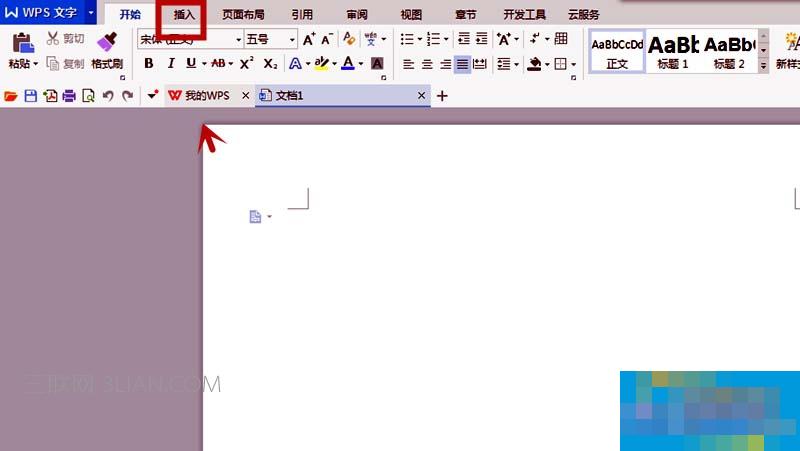
Task: Click the Chinese layout A icon
Action: 504,39
